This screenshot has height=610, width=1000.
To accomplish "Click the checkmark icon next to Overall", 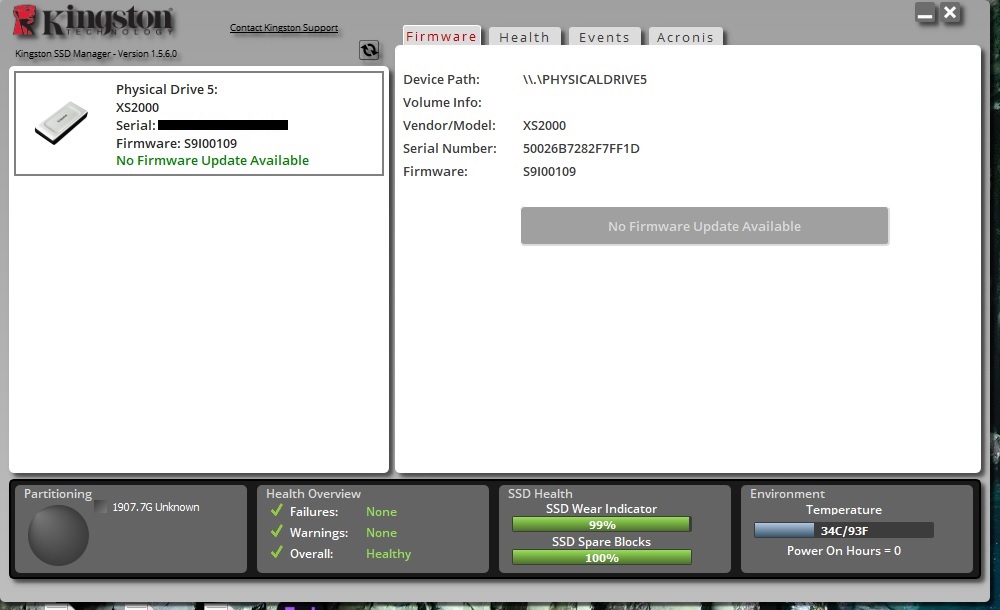I will coord(277,553).
